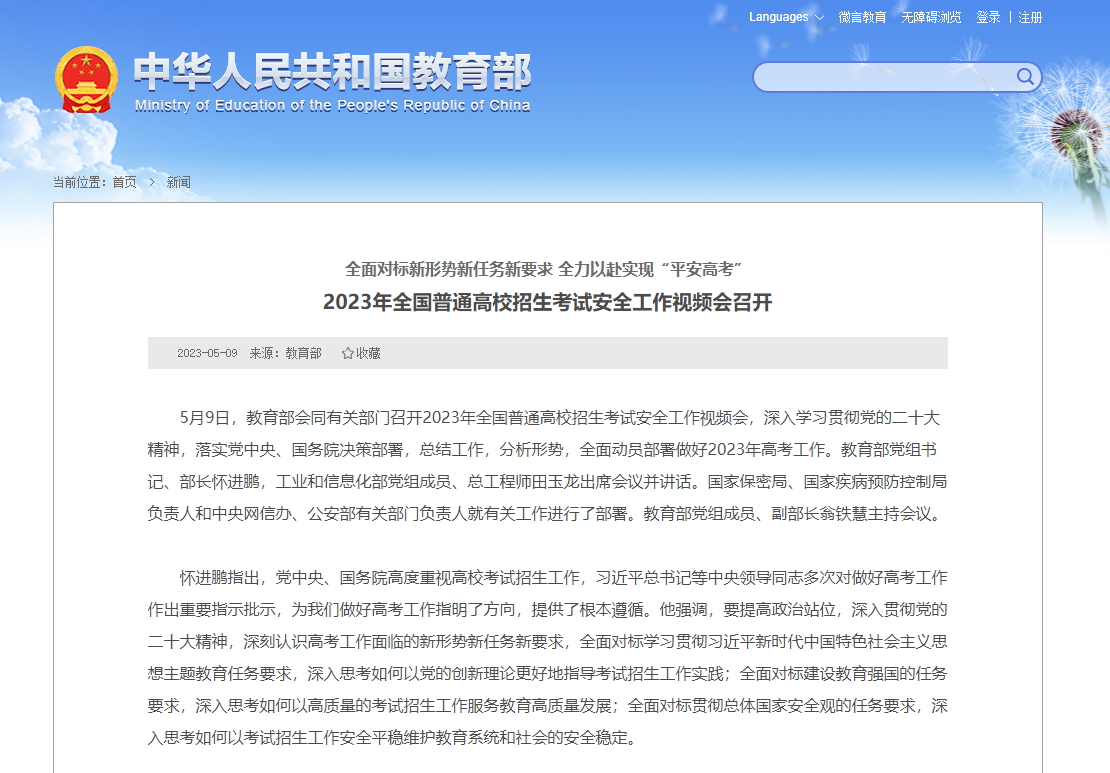The width and height of the screenshot is (1110, 773).
Task: Go to 首页 in the breadcrumb
Action: pyautogui.click(x=124, y=182)
